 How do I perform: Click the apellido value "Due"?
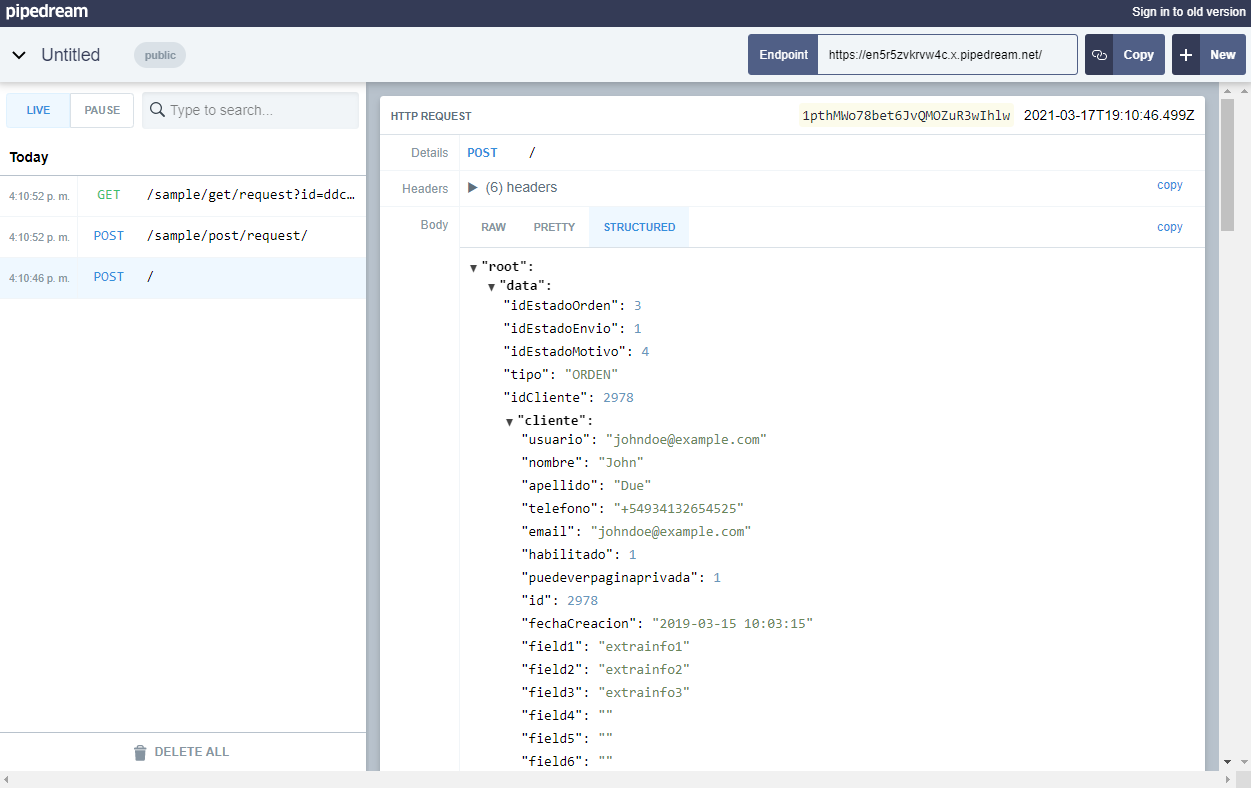[633, 486]
